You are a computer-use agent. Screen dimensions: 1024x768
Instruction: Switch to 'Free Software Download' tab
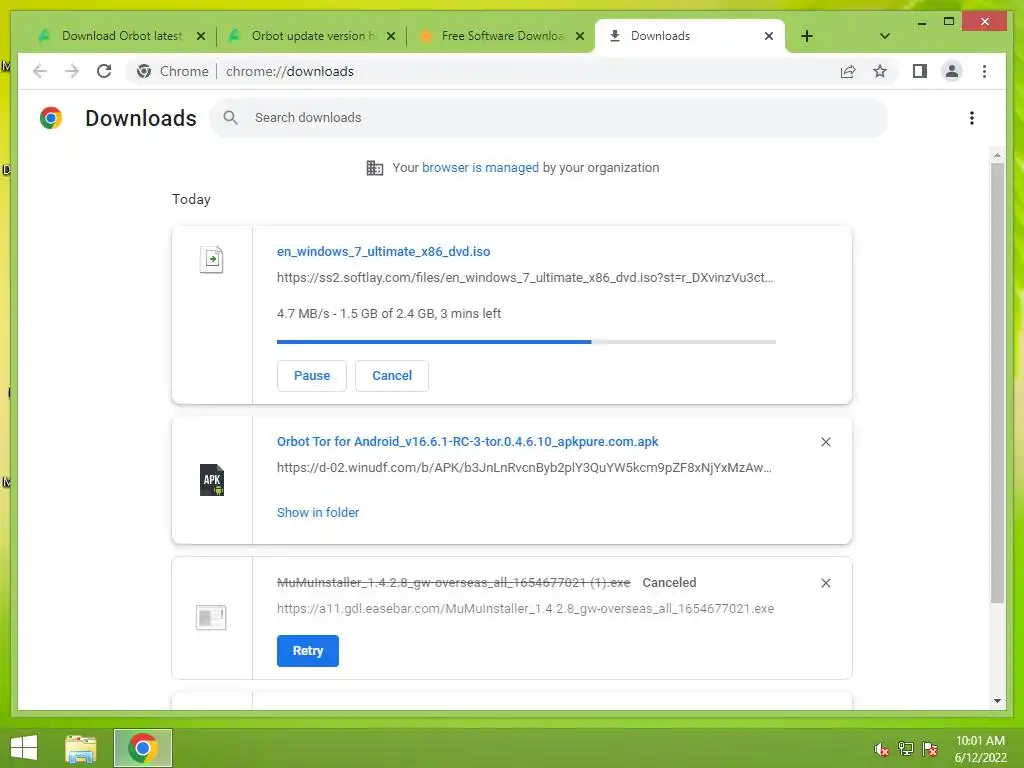pos(501,36)
